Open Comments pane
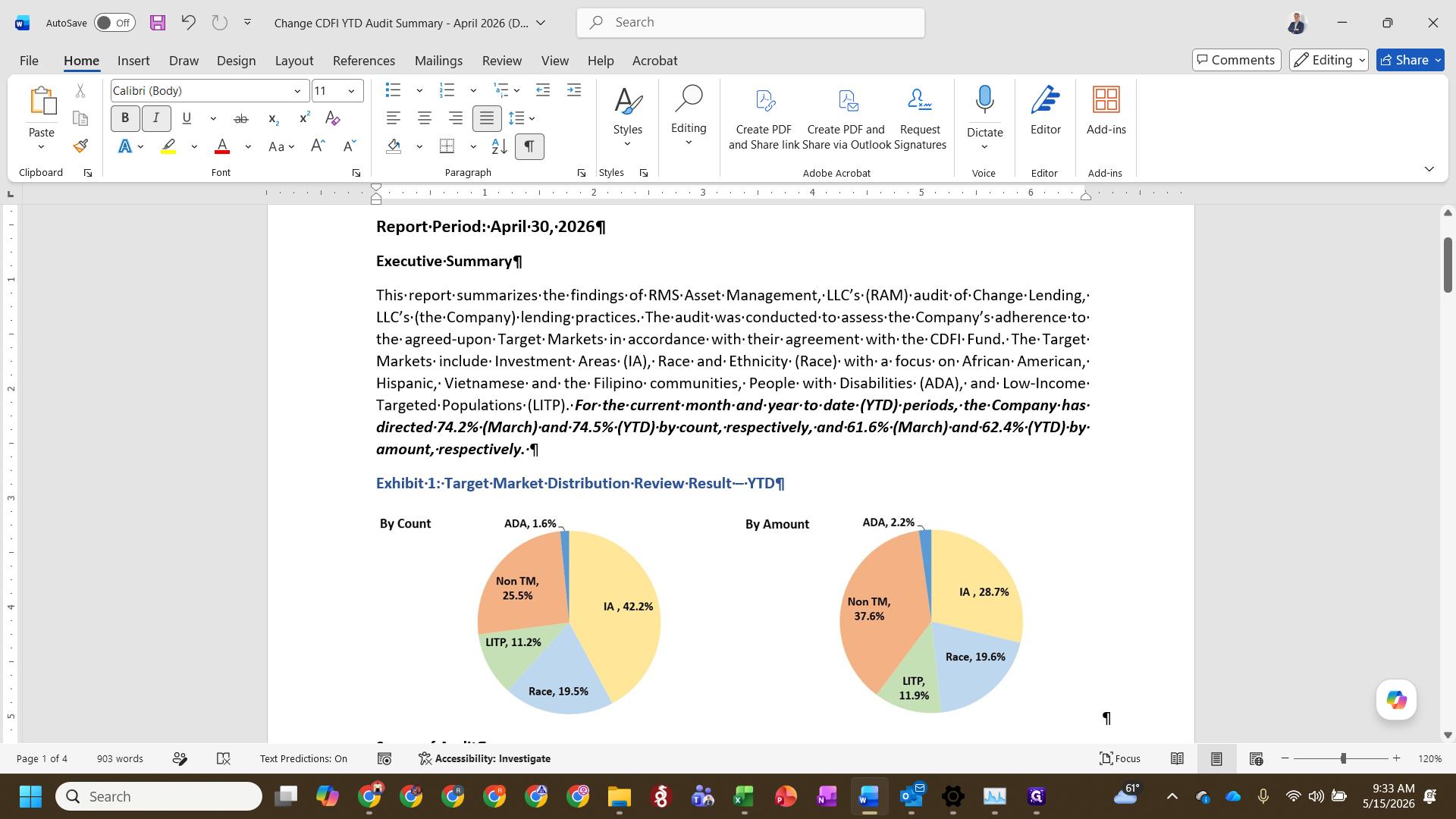The width and height of the screenshot is (1456, 819). coord(1236,60)
